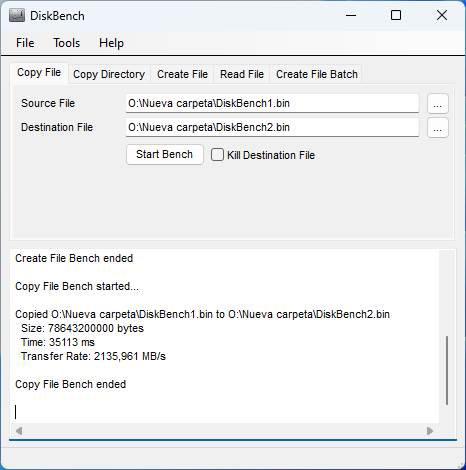Open the Tools menu

coord(67,43)
